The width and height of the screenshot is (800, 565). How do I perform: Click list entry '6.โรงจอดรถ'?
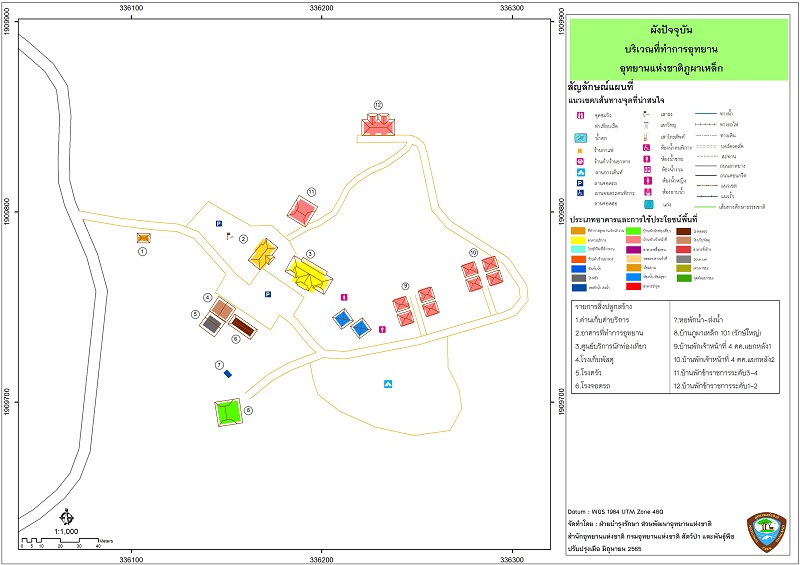[592, 386]
